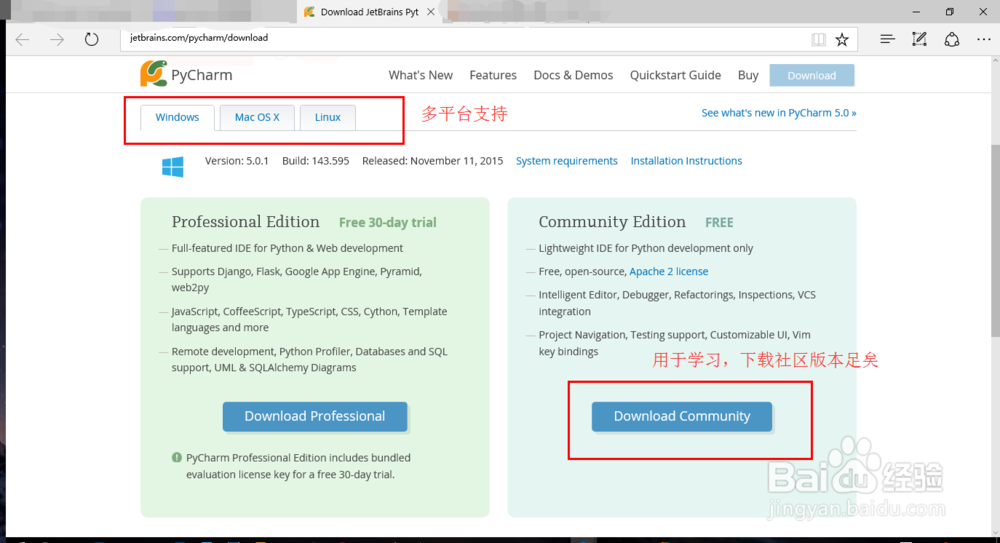The image size is (1000, 543).
Task: Click Released: November 11, 2015 text
Action: (x=432, y=161)
